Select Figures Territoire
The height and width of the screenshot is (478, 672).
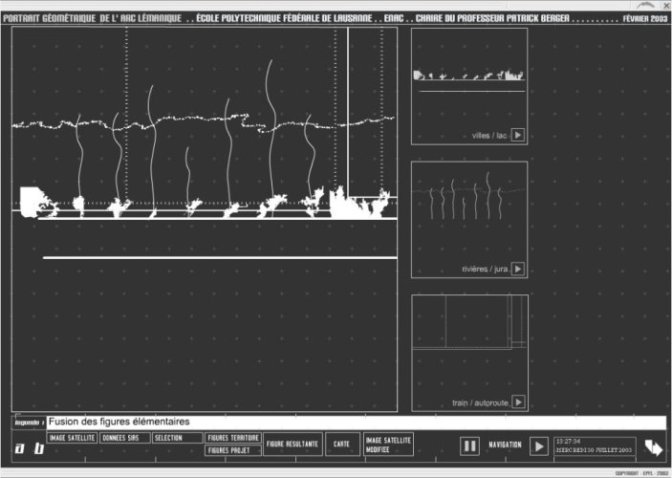[x=233, y=438]
